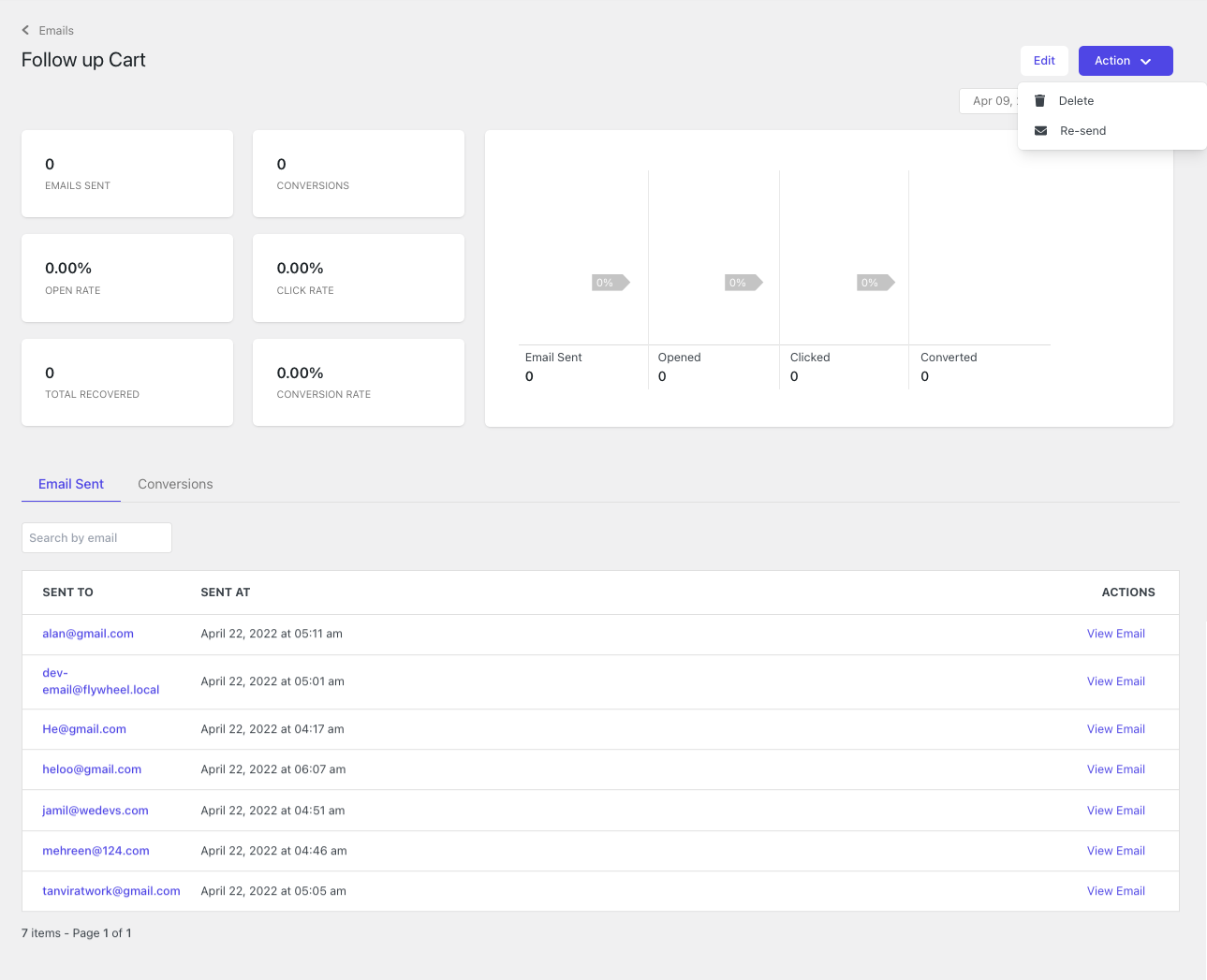Click the Edit button
The image size is (1207, 980).
pos(1043,60)
